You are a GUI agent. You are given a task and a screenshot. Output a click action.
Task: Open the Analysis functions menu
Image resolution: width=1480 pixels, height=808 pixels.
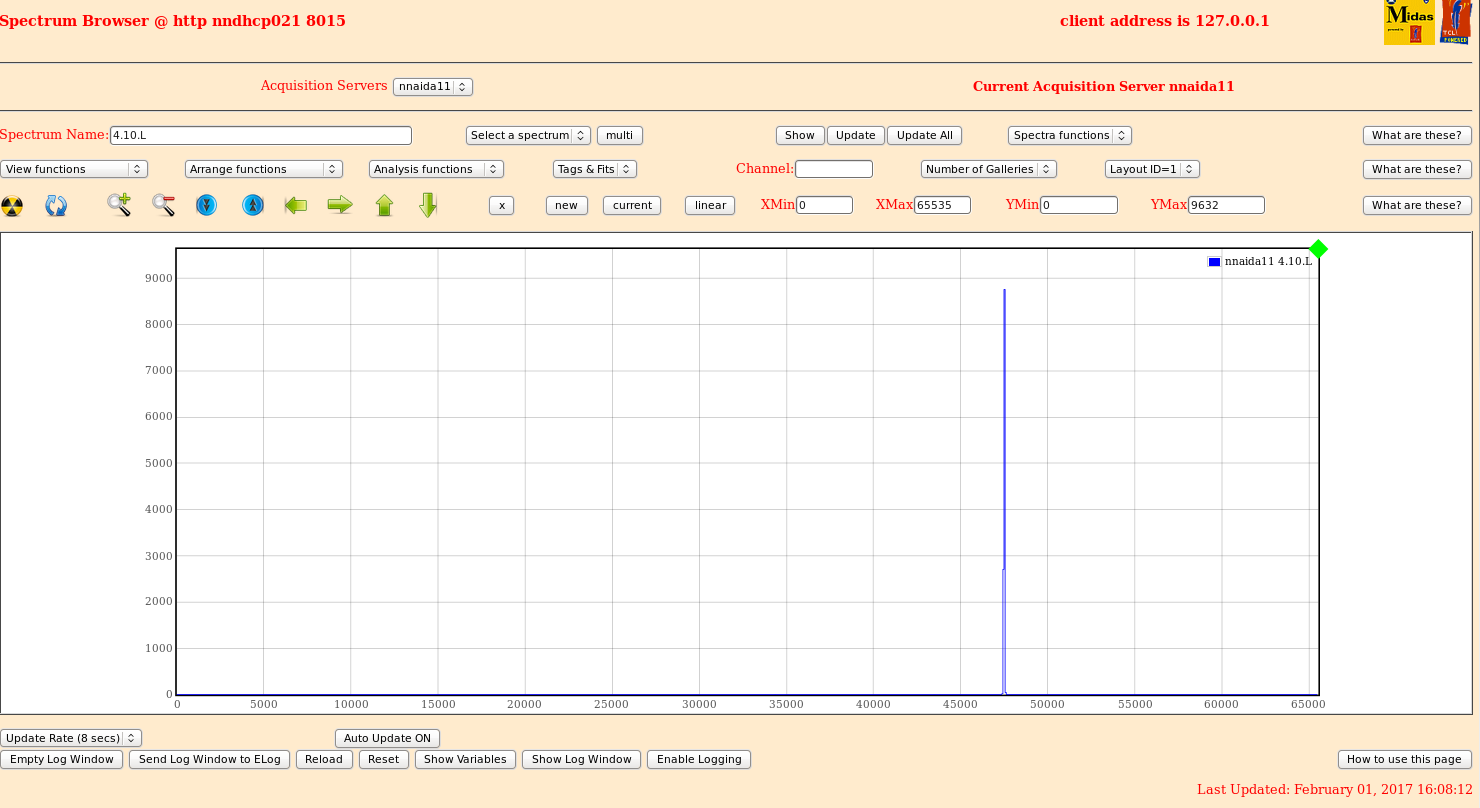click(x=436, y=169)
